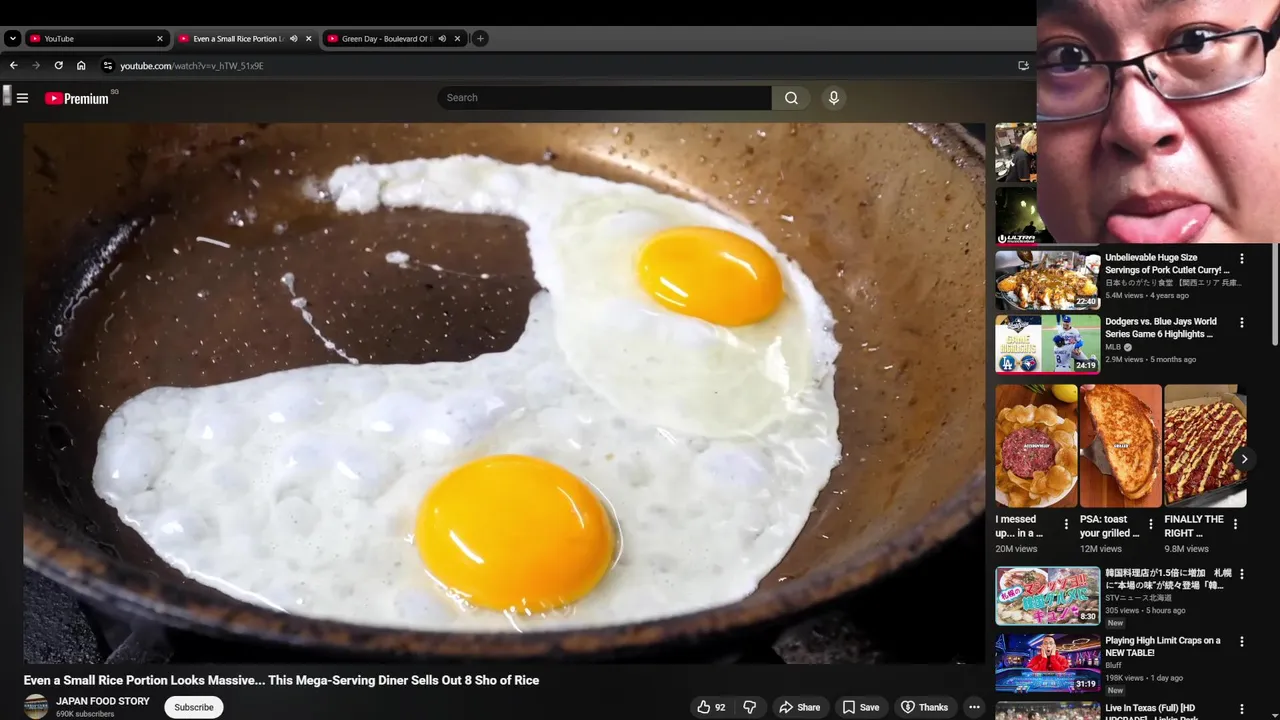This screenshot has height=720, width=1280.
Task: Open the 'FINALLY THE RIGHT' Short thumbnail
Action: point(1205,446)
